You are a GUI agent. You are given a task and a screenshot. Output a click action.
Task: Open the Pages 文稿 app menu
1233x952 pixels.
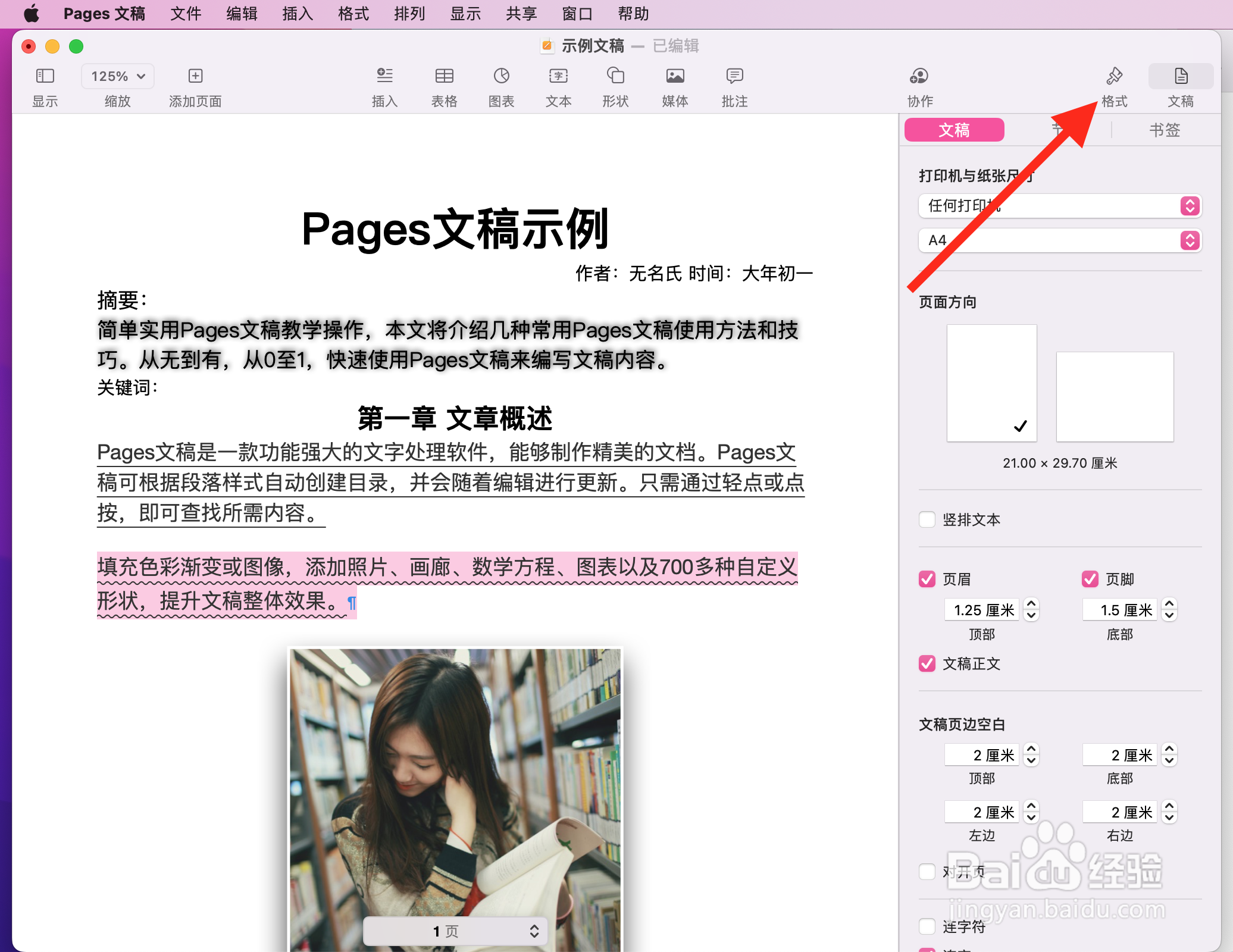point(104,13)
